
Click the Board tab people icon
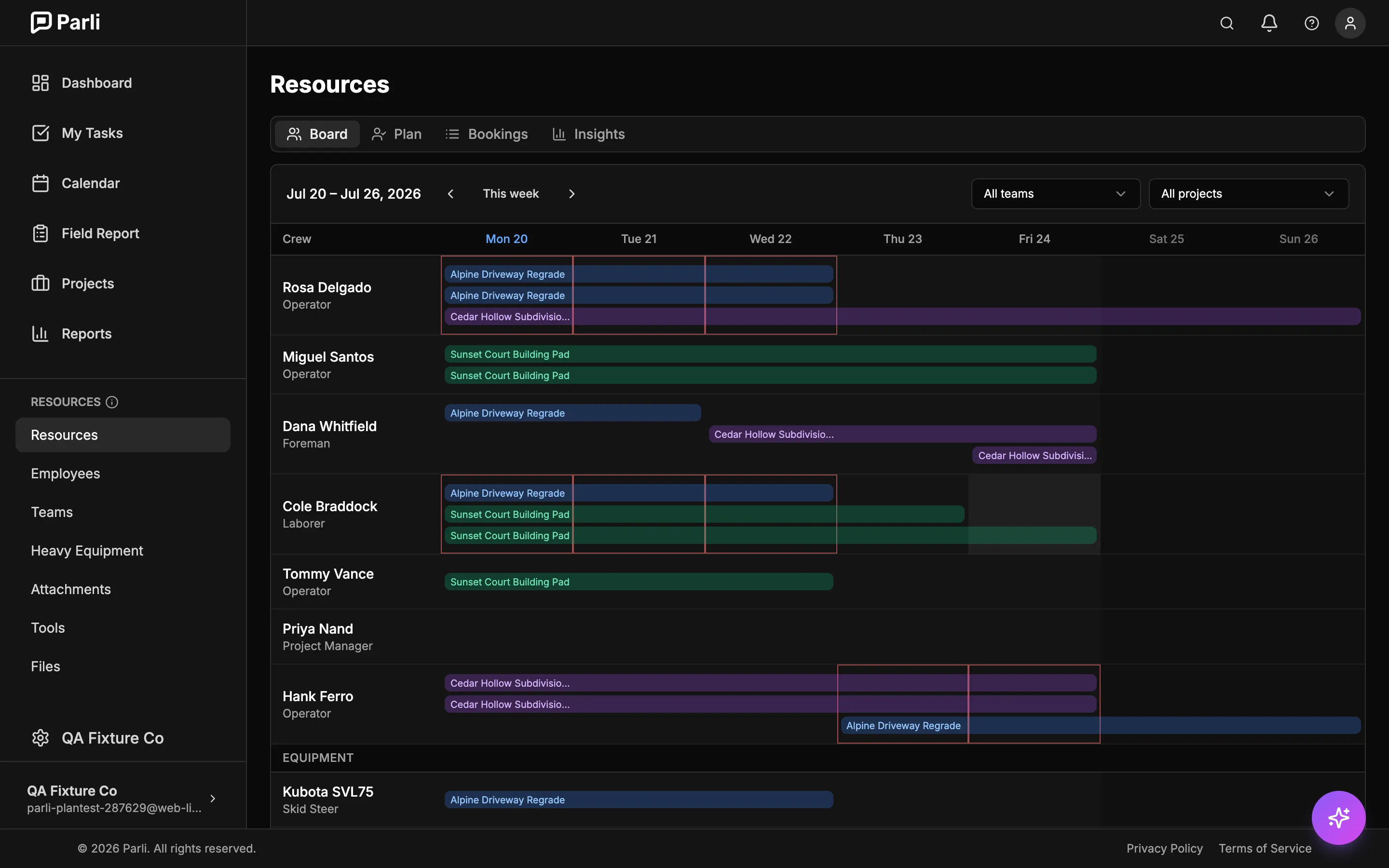[x=294, y=134]
